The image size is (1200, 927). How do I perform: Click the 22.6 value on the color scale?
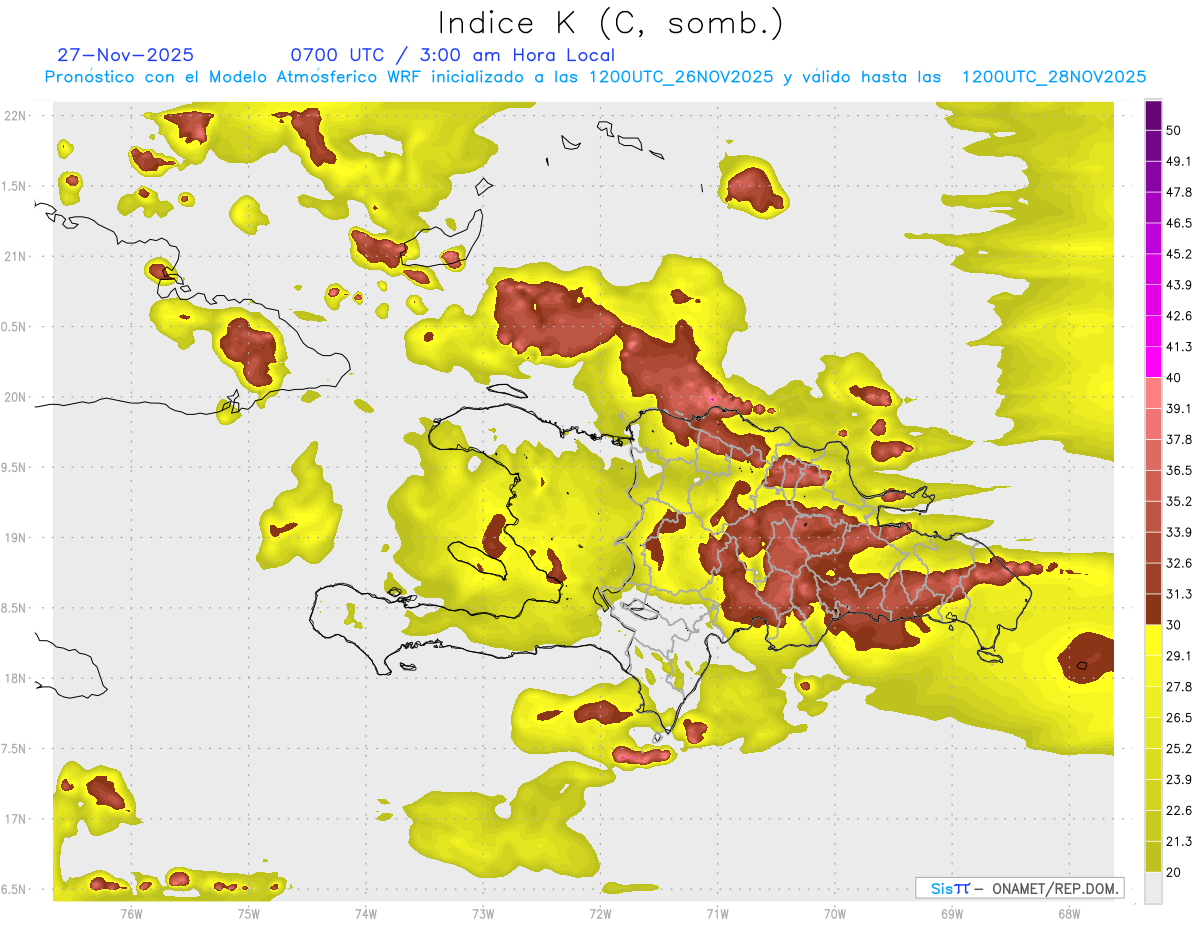tap(1179, 811)
